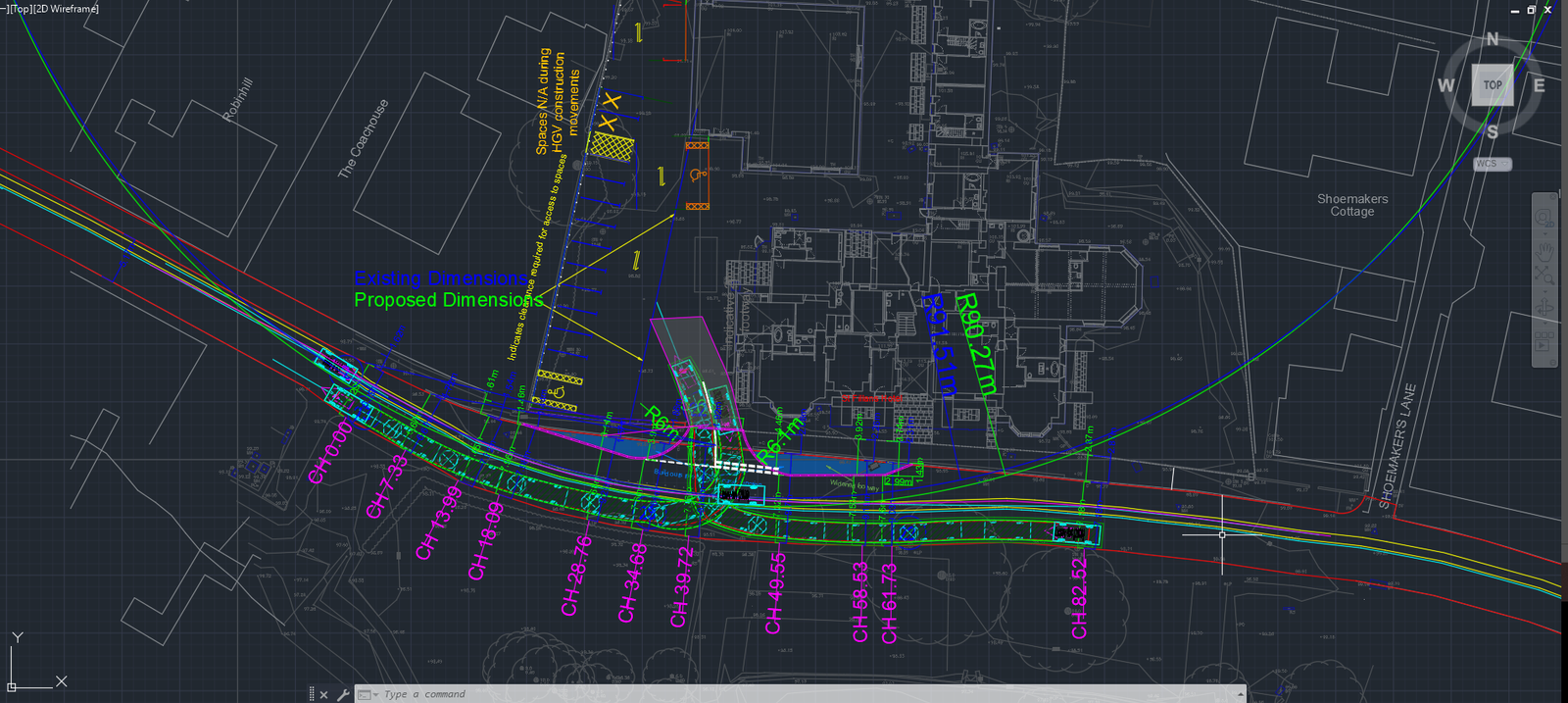Expand command history arrow at right end

pyautogui.click(x=1240, y=694)
